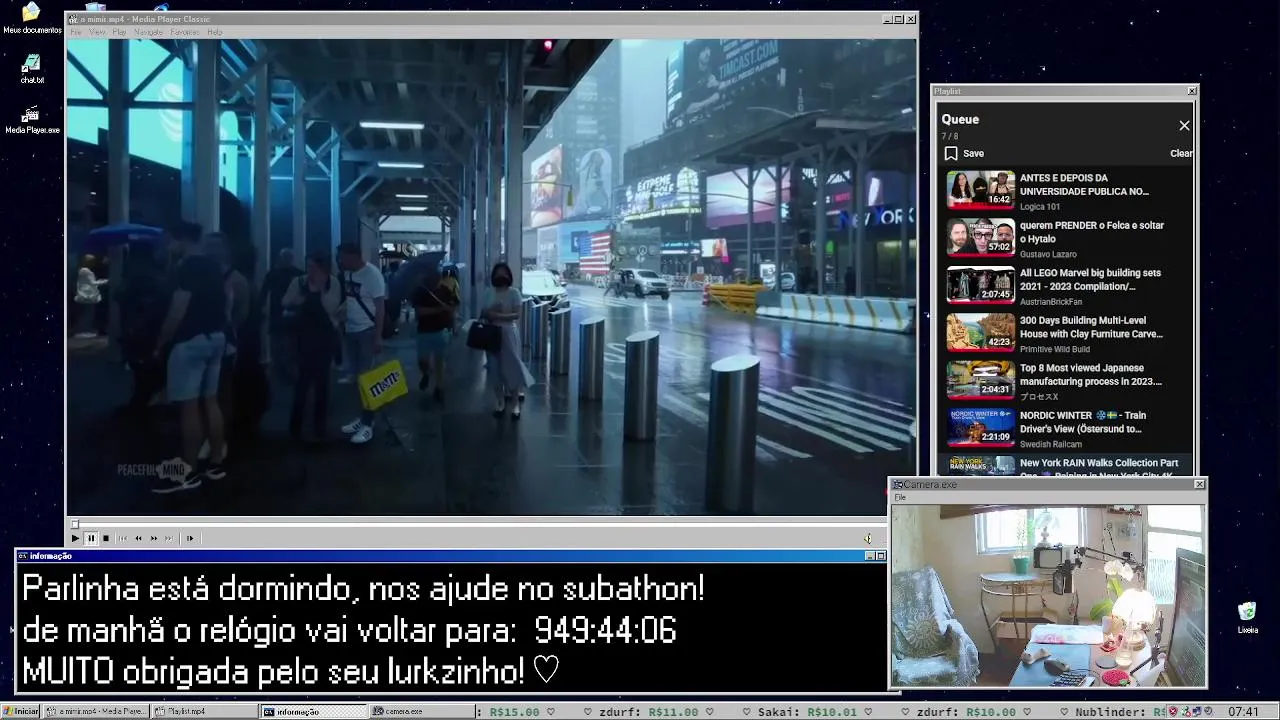Open the View menu in Media Player Classic
This screenshot has height=720, width=1280.
tap(97, 32)
